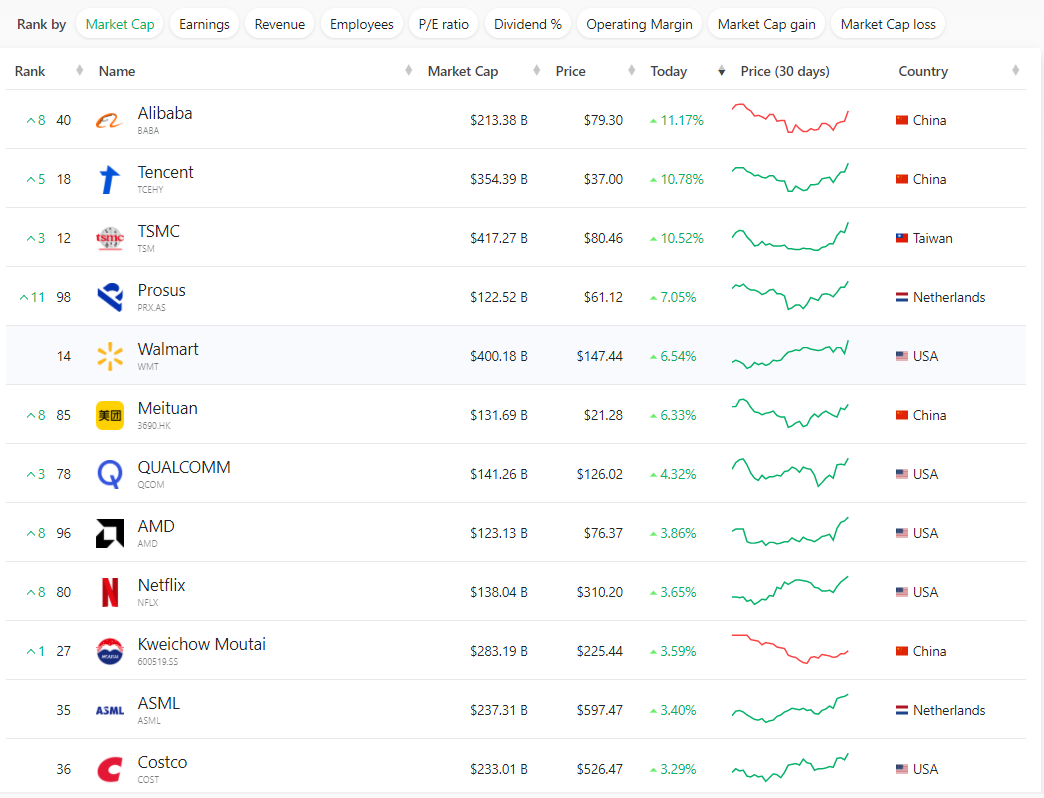Screen dimensions: 1044x798
Task: Click the Taiwan flag in TSMC row
Action: 902,238
